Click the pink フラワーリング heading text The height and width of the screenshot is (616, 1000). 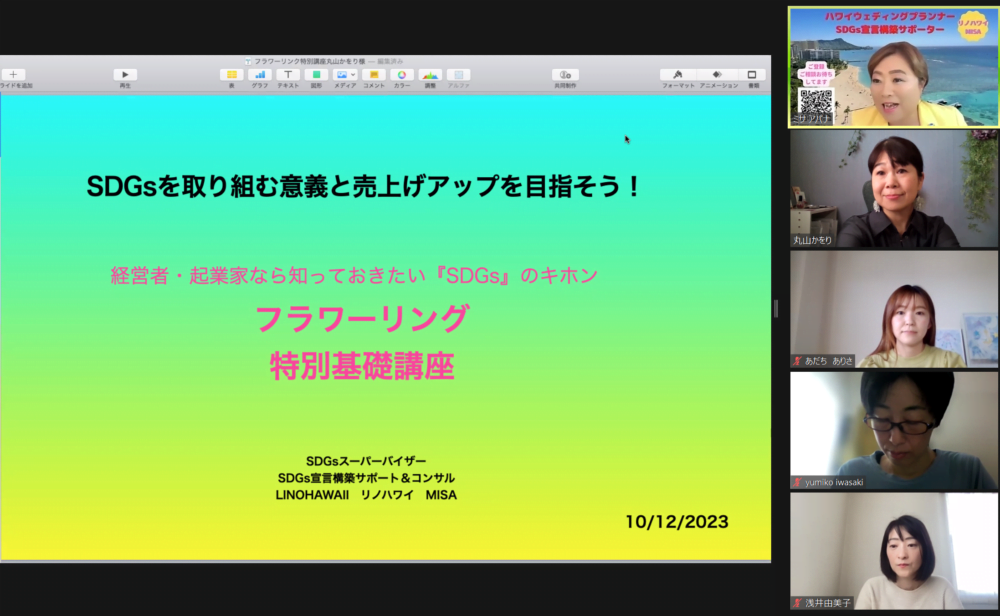click(362, 318)
